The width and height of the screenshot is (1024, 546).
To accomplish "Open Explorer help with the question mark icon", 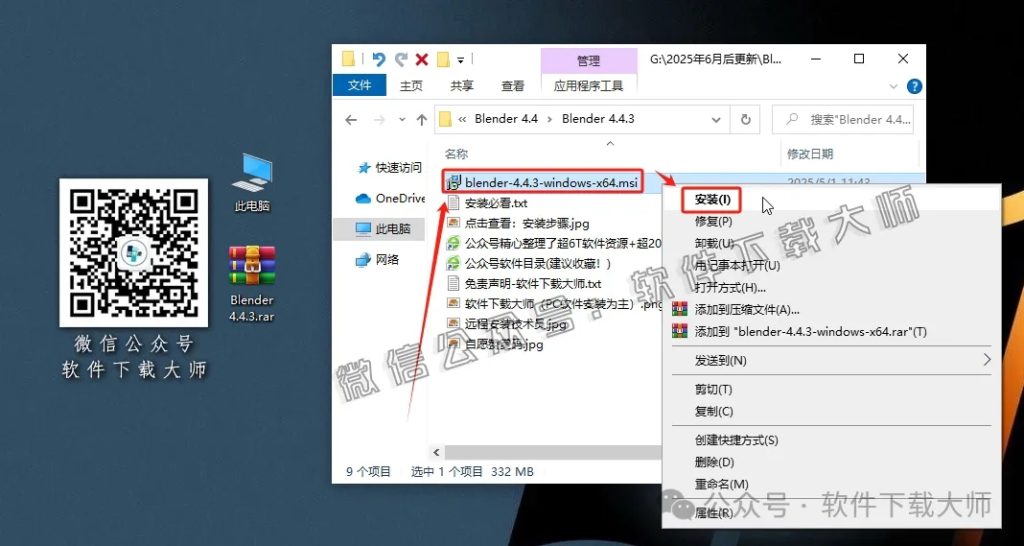I will coord(914,86).
